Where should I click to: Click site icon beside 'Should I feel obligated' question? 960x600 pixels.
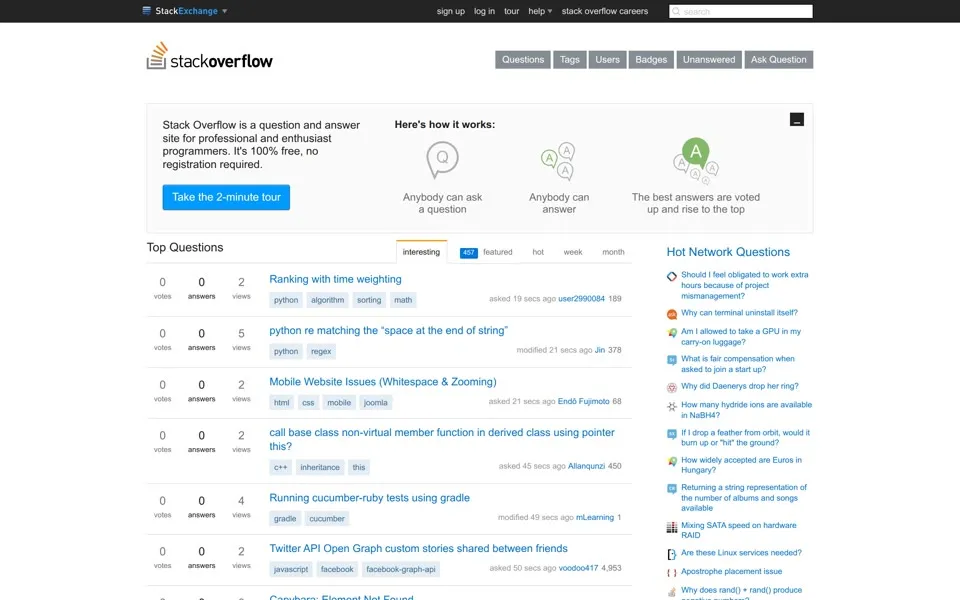click(x=672, y=276)
